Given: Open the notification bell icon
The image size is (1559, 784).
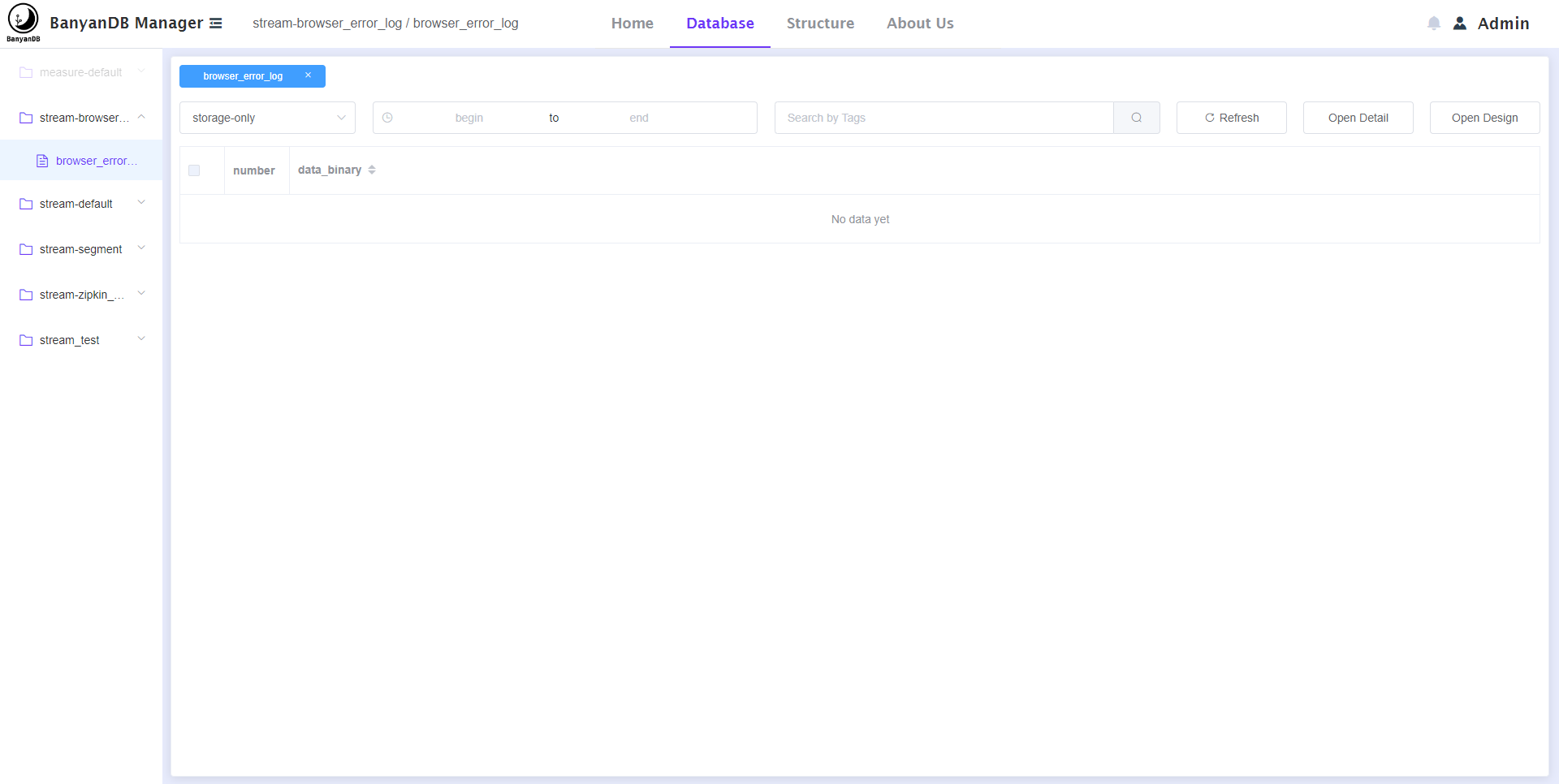Looking at the screenshot, I should pyautogui.click(x=1434, y=24).
